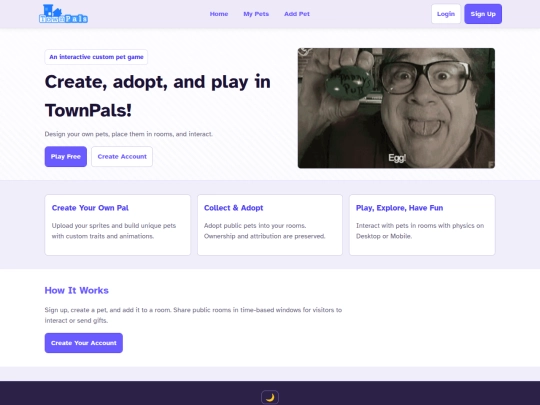Click Create Your Account button
This screenshot has height=405, width=540.
(84, 343)
